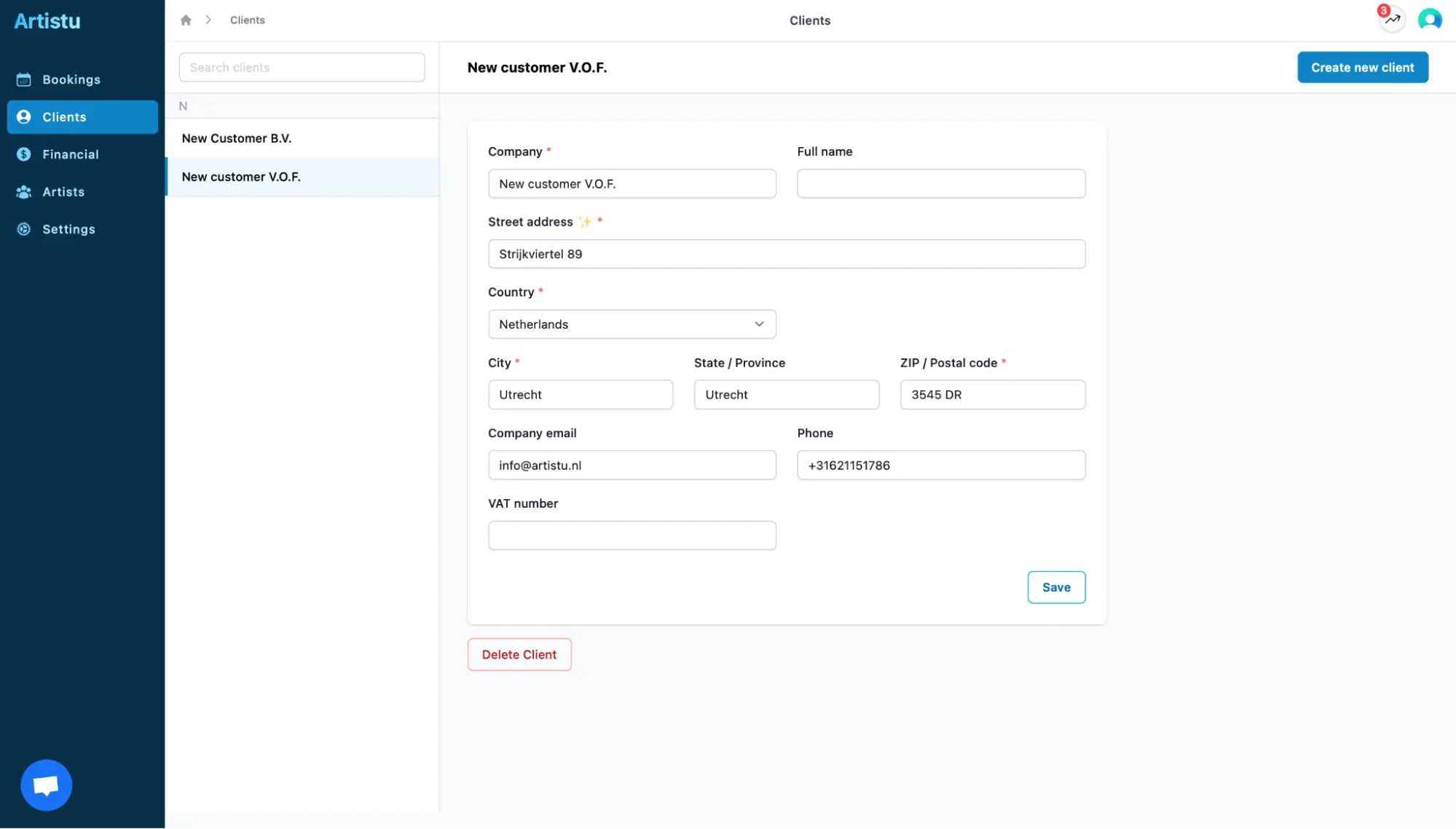The width and height of the screenshot is (1456, 829).
Task: Click the Delete Client button
Action: pyautogui.click(x=519, y=654)
